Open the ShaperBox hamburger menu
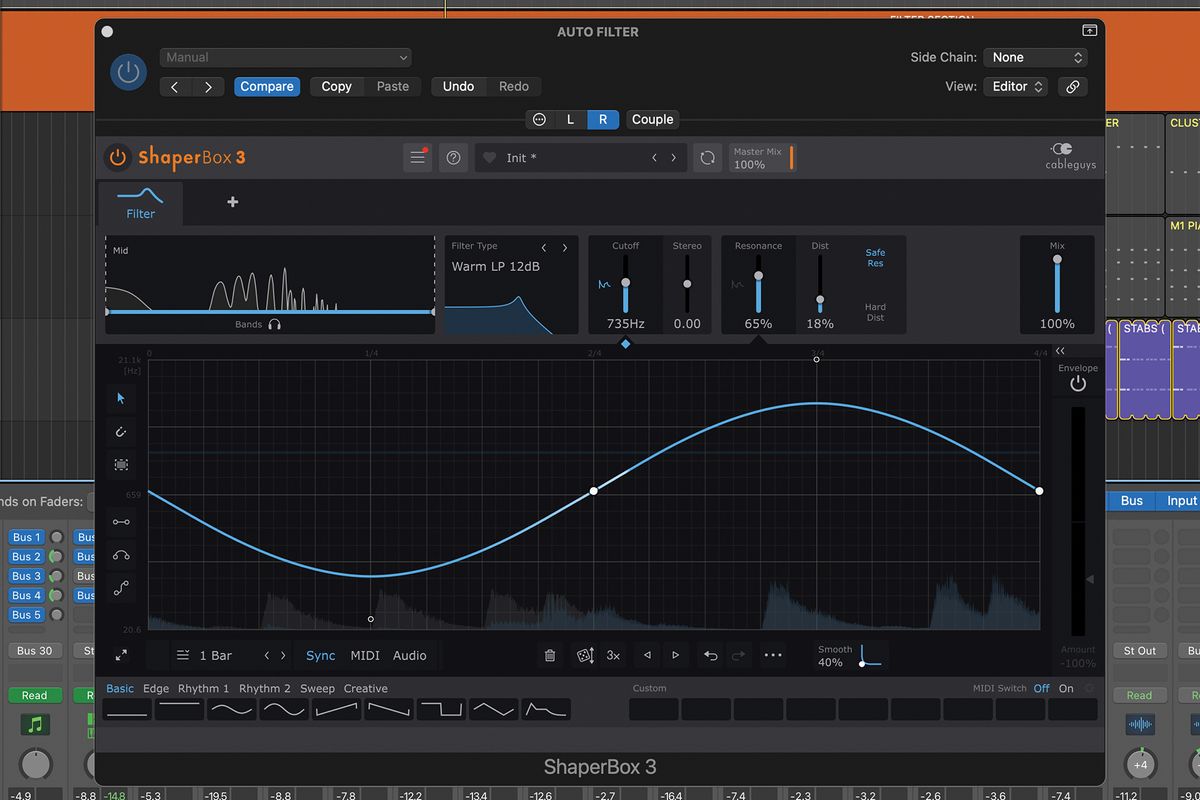This screenshot has height=800, width=1200. point(417,157)
